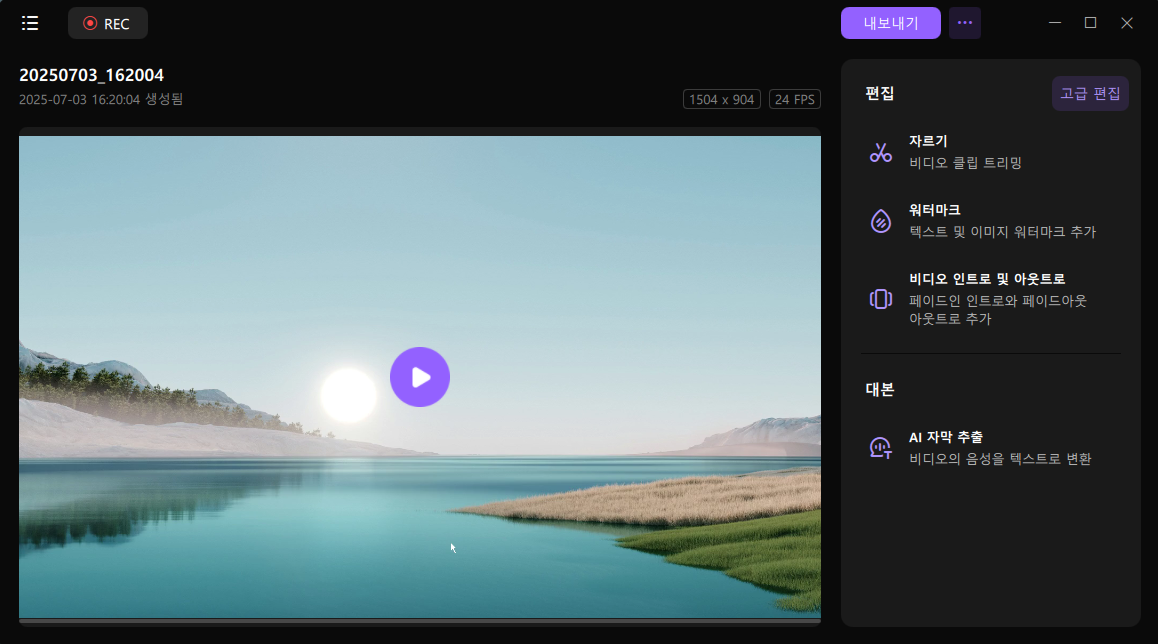The image size is (1158, 644).
Task: Close the recorder window
Action: [x=1127, y=23]
